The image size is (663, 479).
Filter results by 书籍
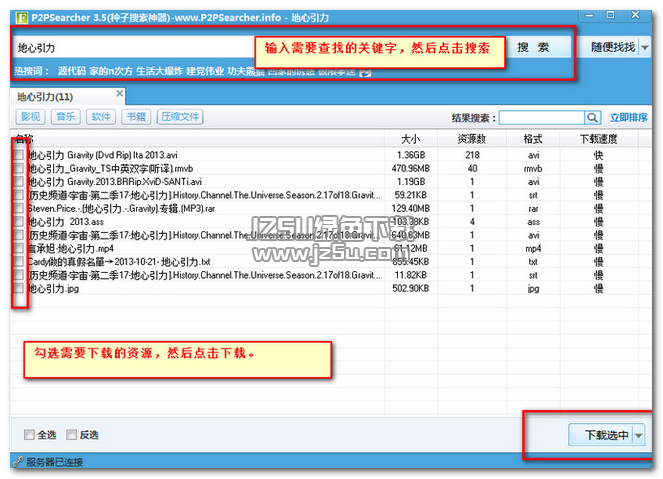click(136, 117)
